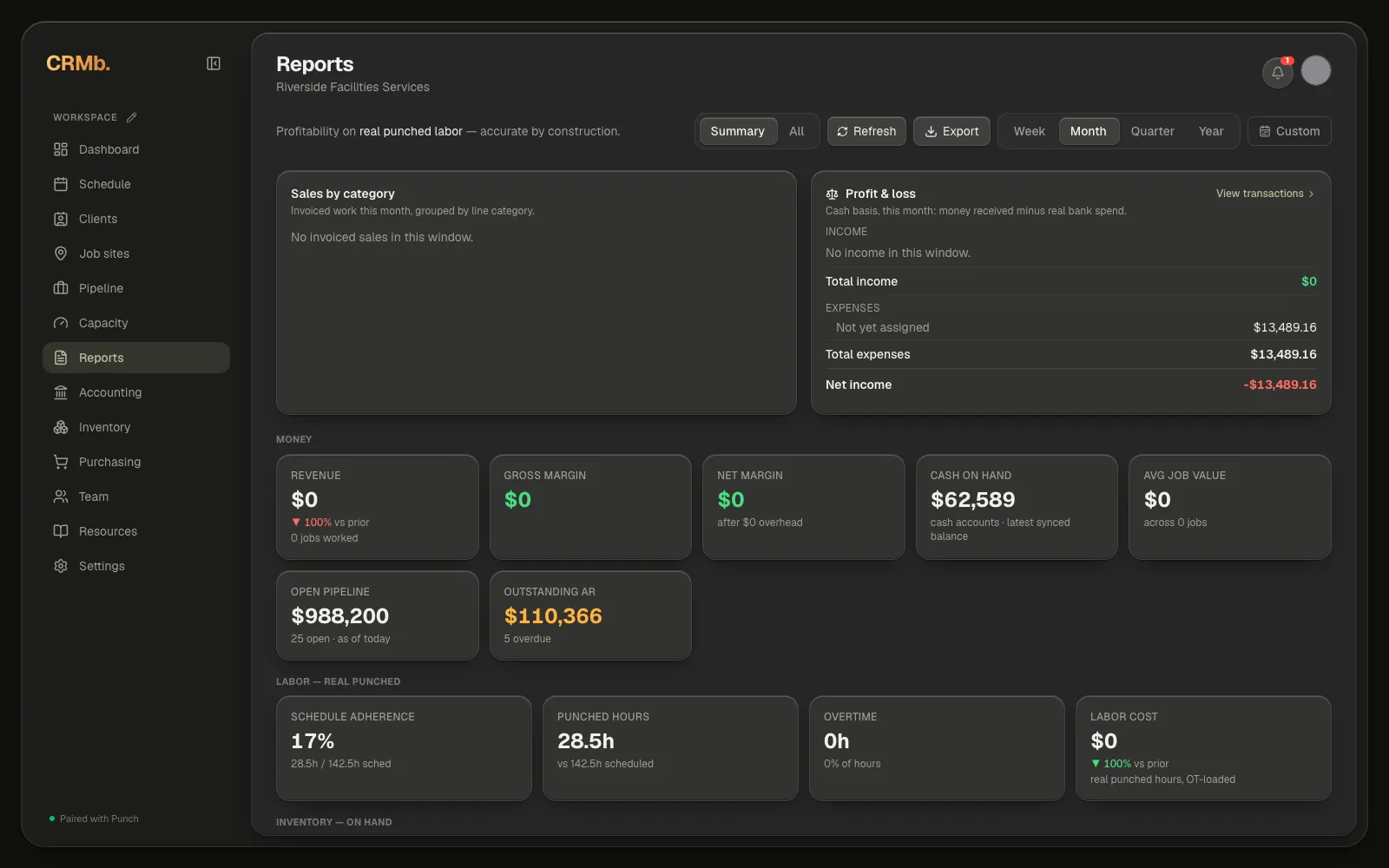Open Dashboard from sidebar
The width and height of the screenshot is (1389, 868).
click(x=136, y=149)
